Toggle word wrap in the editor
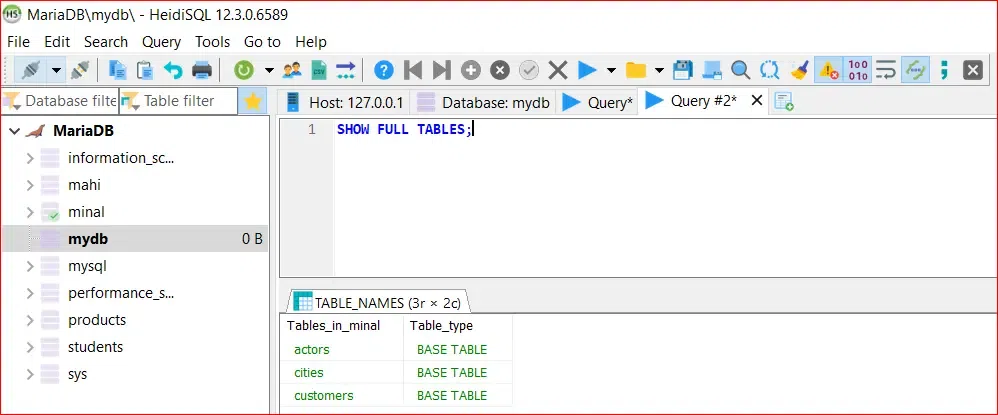The width and height of the screenshot is (998, 415). pyautogui.click(x=886, y=69)
